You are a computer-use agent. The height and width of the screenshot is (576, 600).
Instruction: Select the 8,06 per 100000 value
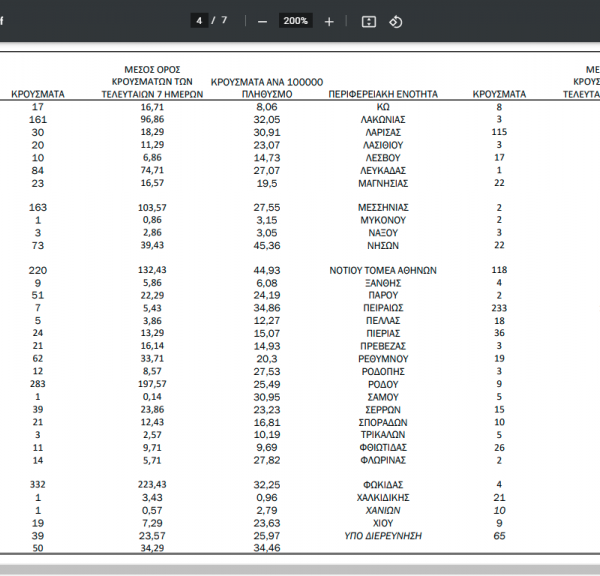[x=267, y=107]
